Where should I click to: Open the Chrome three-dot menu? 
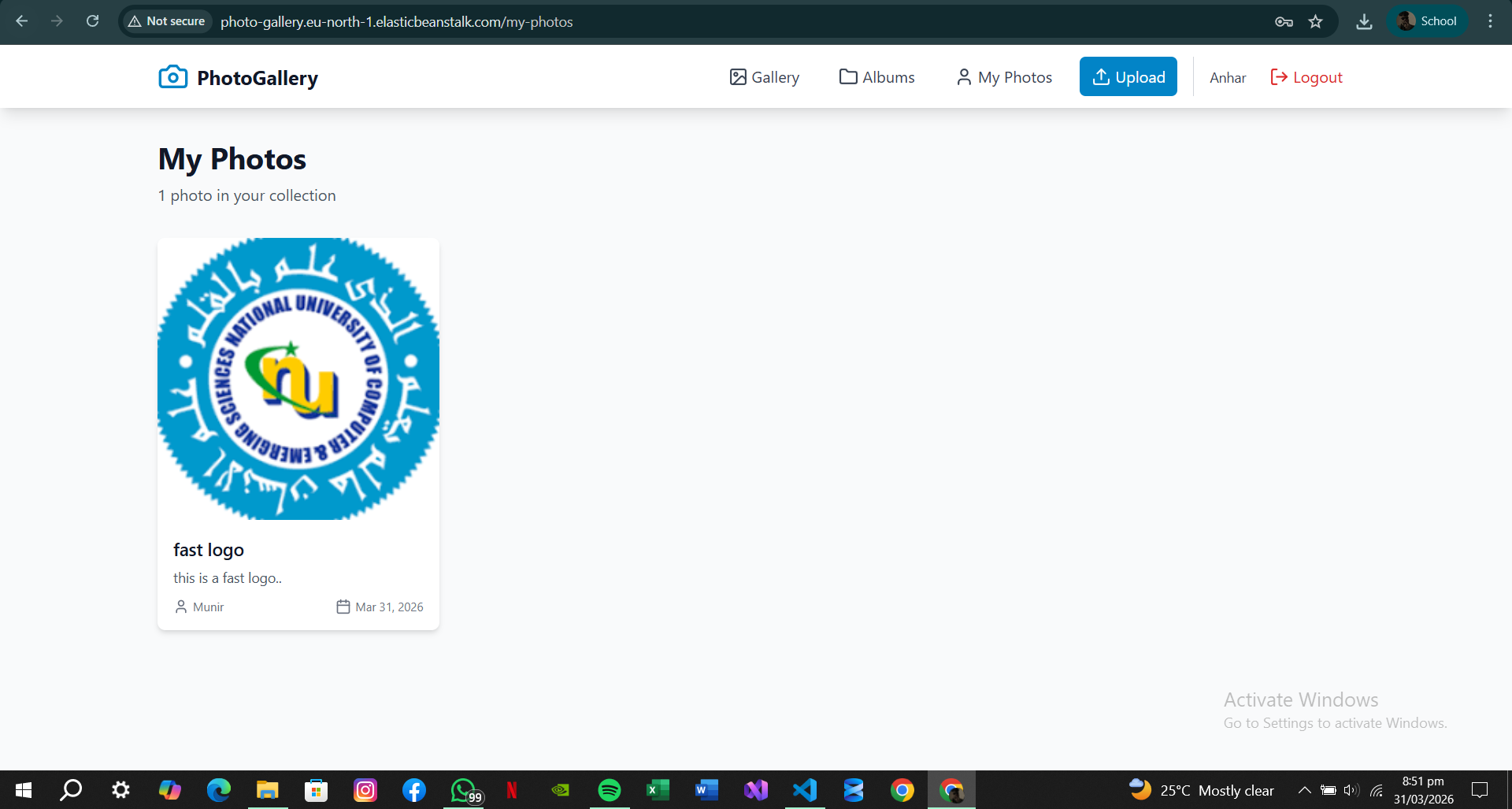[1490, 21]
